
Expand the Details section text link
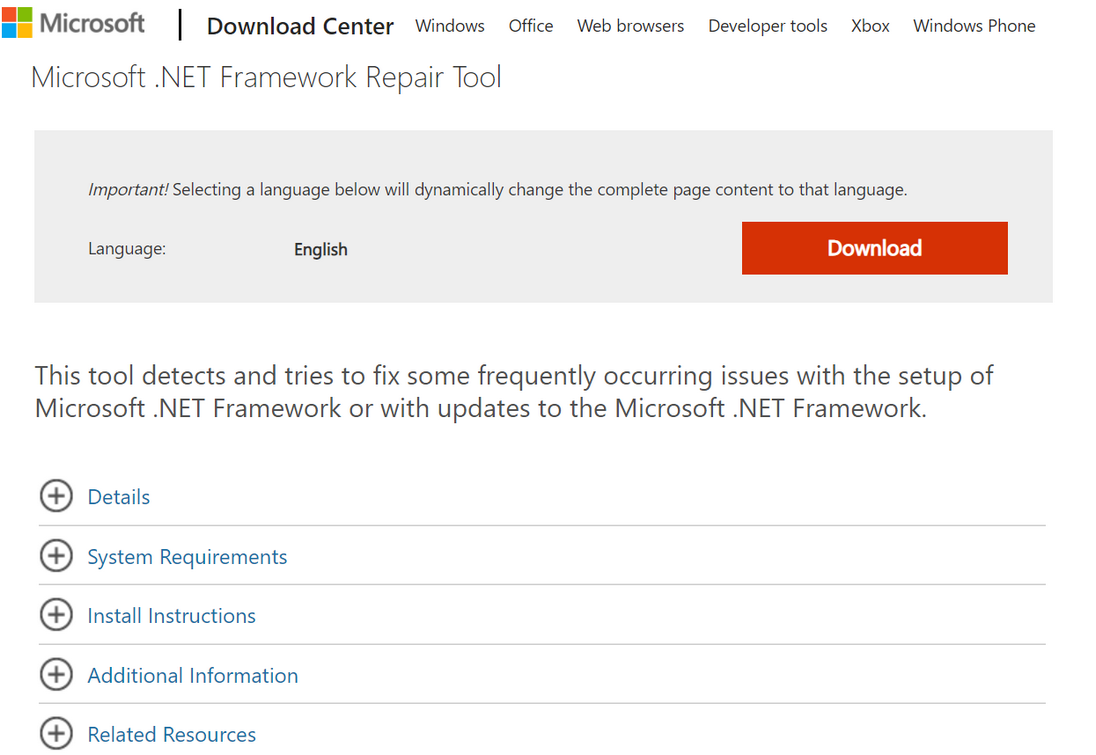119,497
